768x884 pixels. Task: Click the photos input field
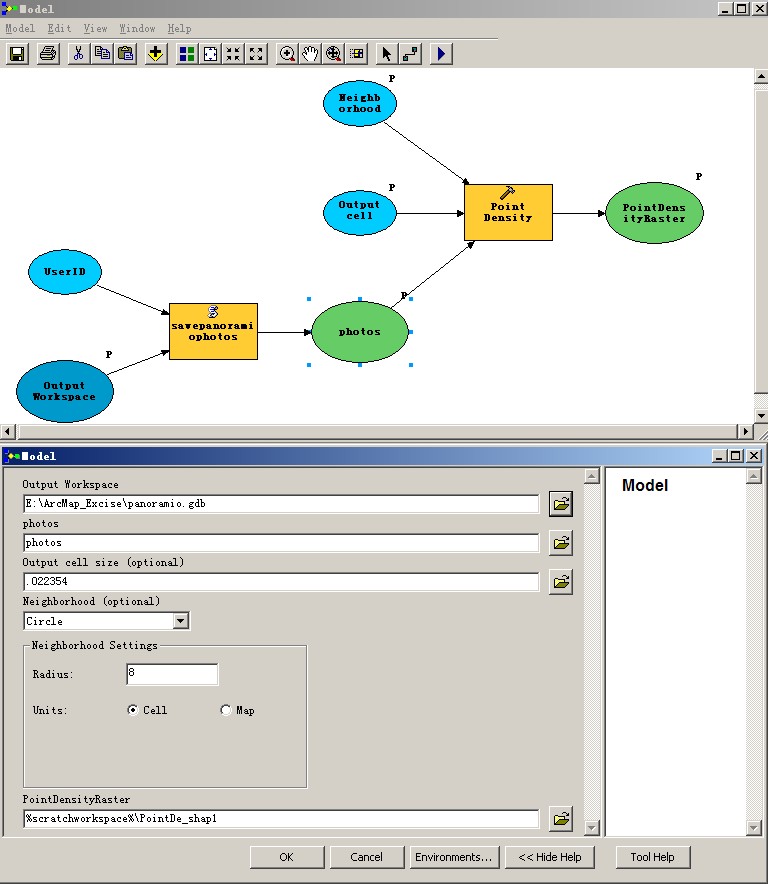coord(281,542)
